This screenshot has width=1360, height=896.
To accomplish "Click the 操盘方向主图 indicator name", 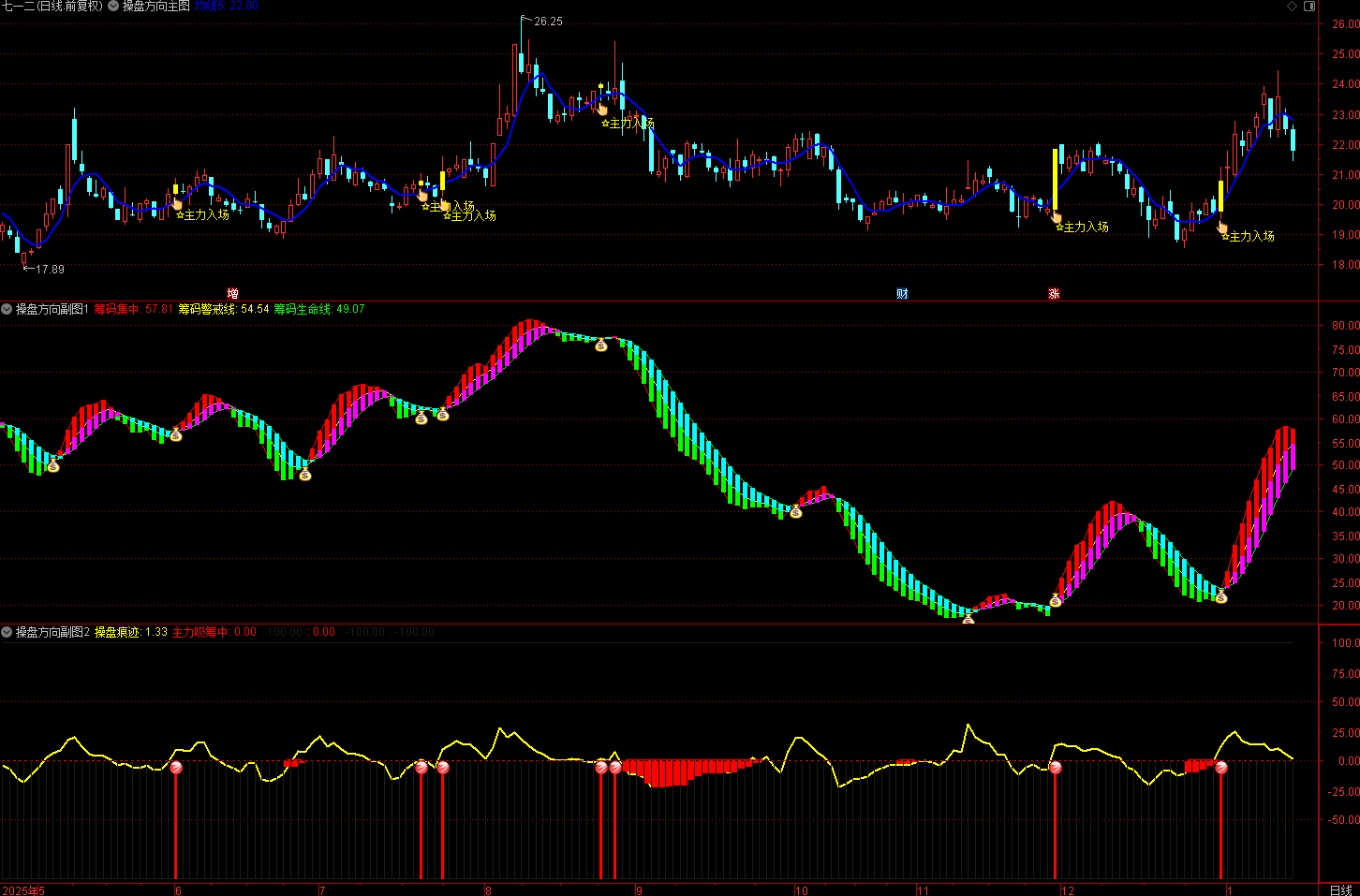I will [x=155, y=6].
